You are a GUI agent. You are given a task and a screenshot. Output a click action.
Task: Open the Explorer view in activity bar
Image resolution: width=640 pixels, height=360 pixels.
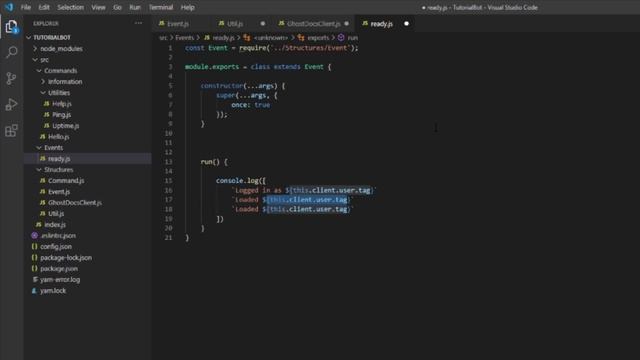coord(11,27)
